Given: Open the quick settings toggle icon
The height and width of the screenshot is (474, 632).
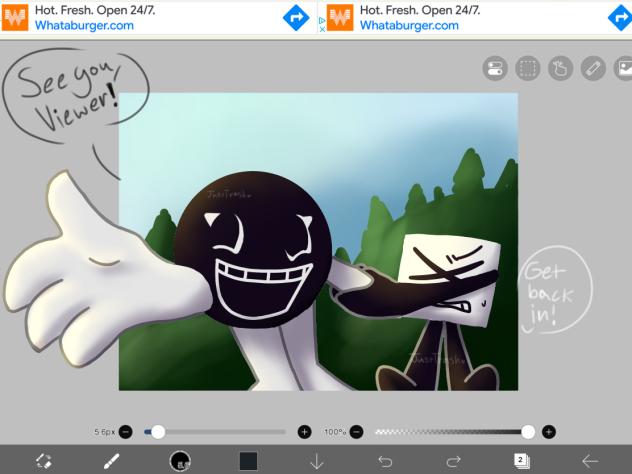Looking at the screenshot, I should tap(495, 69).
